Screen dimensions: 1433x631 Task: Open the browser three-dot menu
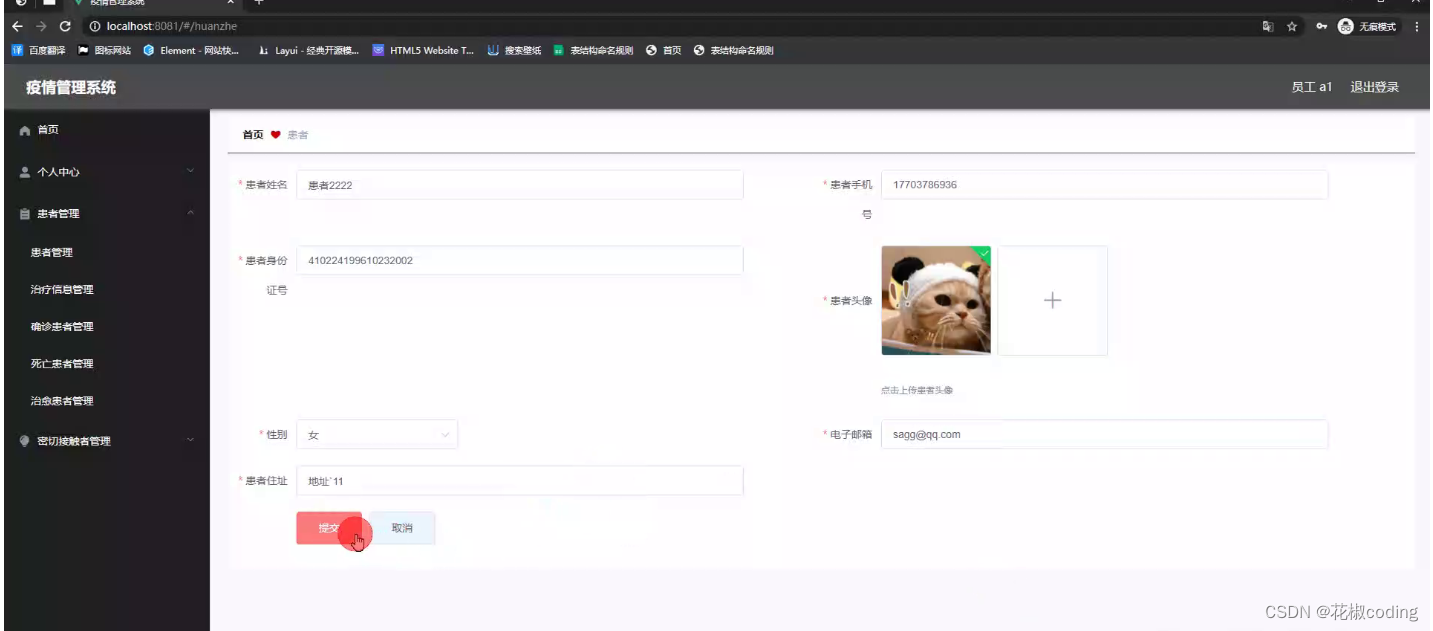pos(1417,27)
